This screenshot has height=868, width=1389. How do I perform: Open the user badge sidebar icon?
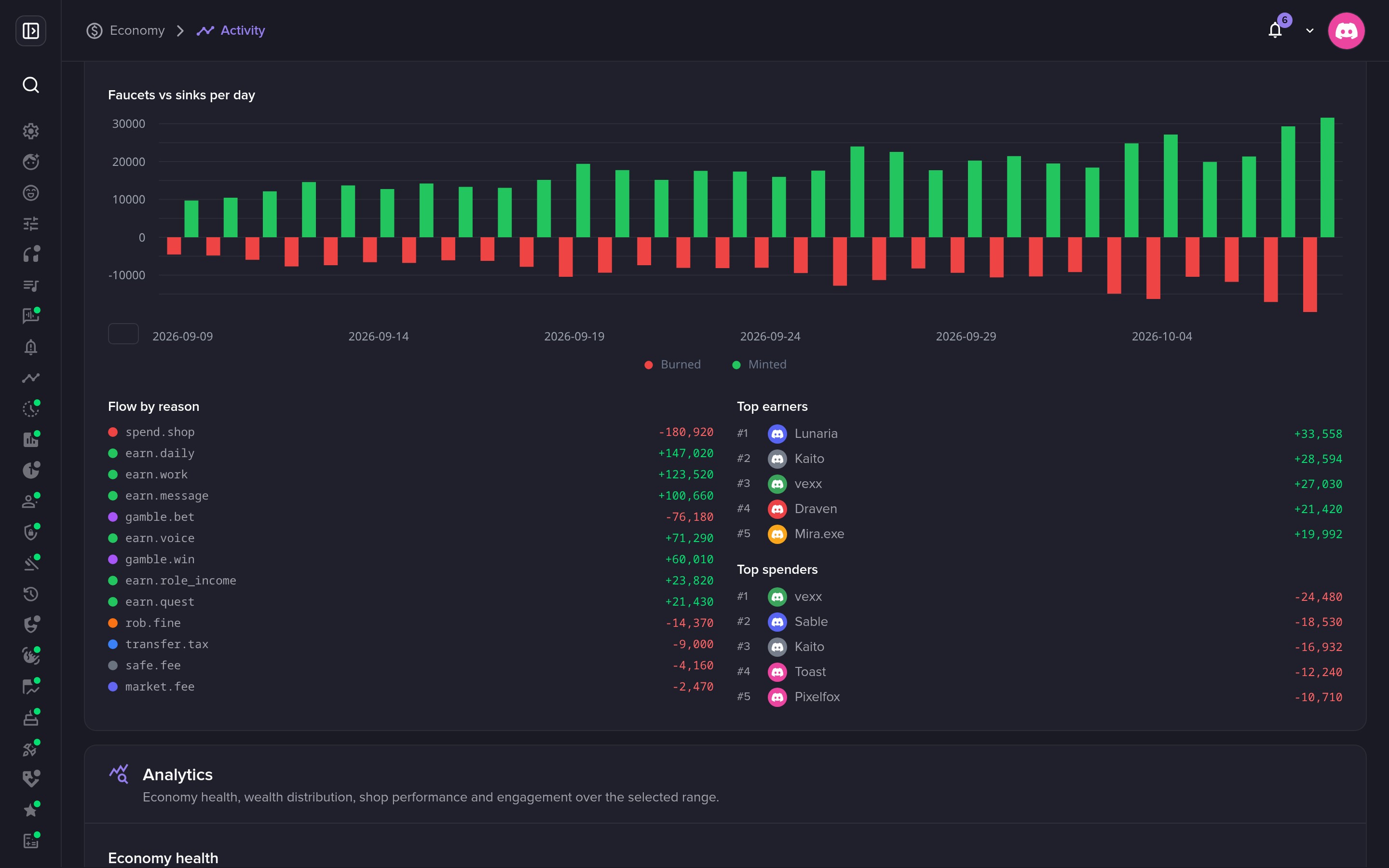(x=30, y=501)
